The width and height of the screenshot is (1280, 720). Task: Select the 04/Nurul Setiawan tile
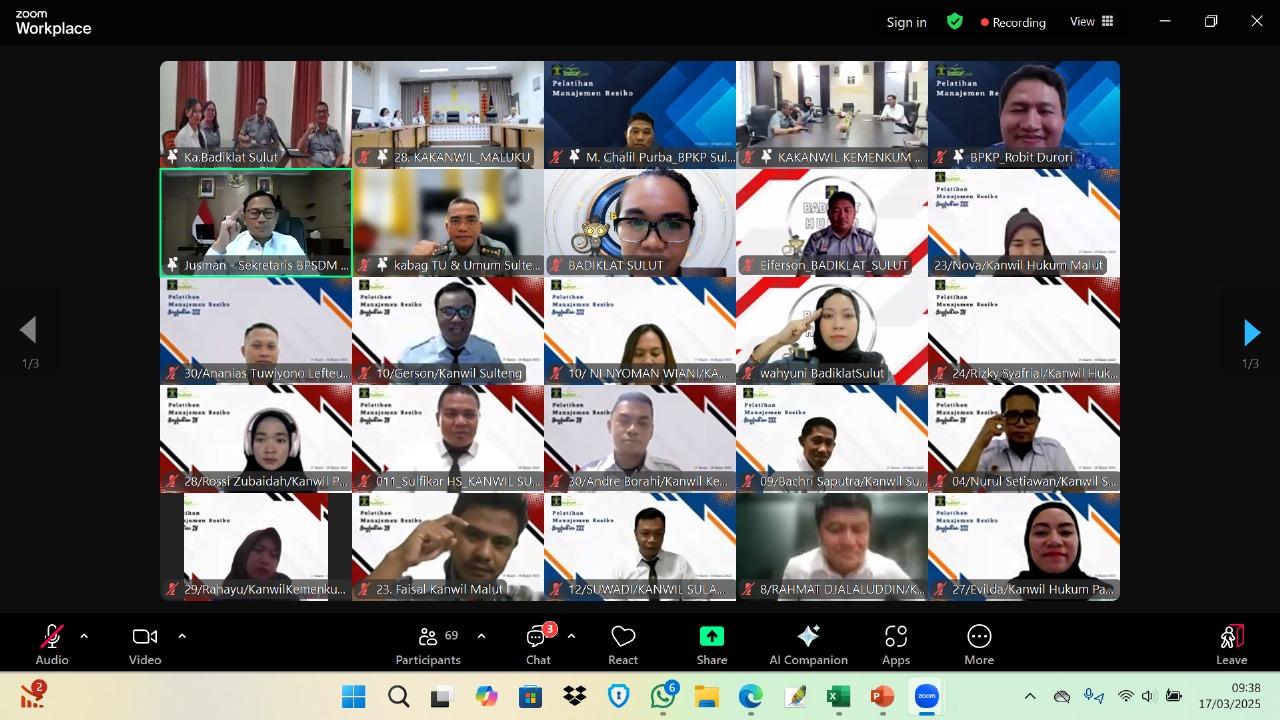tap(1024, 438)
